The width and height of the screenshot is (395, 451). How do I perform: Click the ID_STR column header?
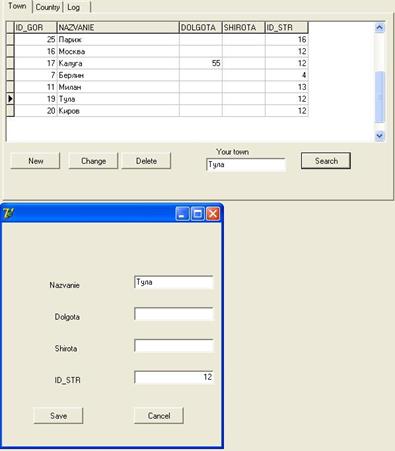(287, 27)
